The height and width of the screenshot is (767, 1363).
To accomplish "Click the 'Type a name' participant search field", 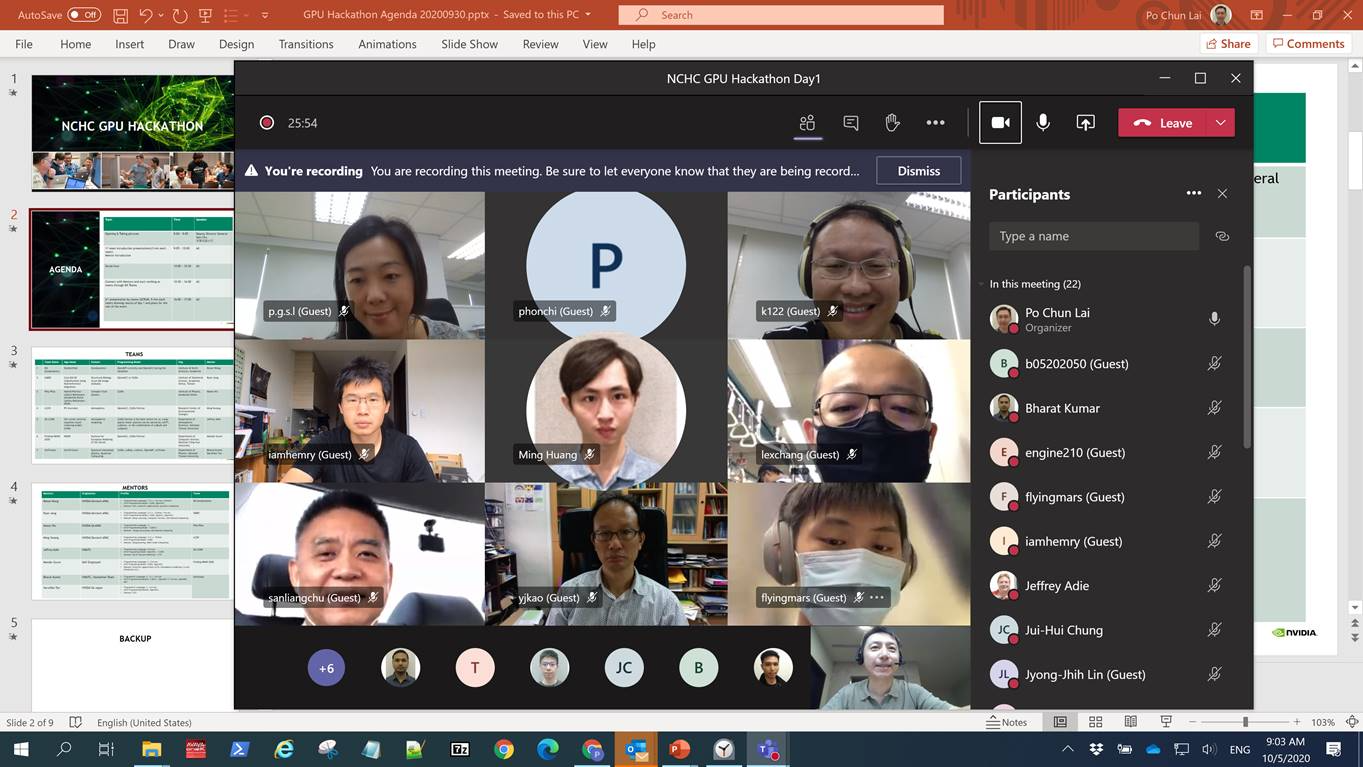I will point(1094,236).
